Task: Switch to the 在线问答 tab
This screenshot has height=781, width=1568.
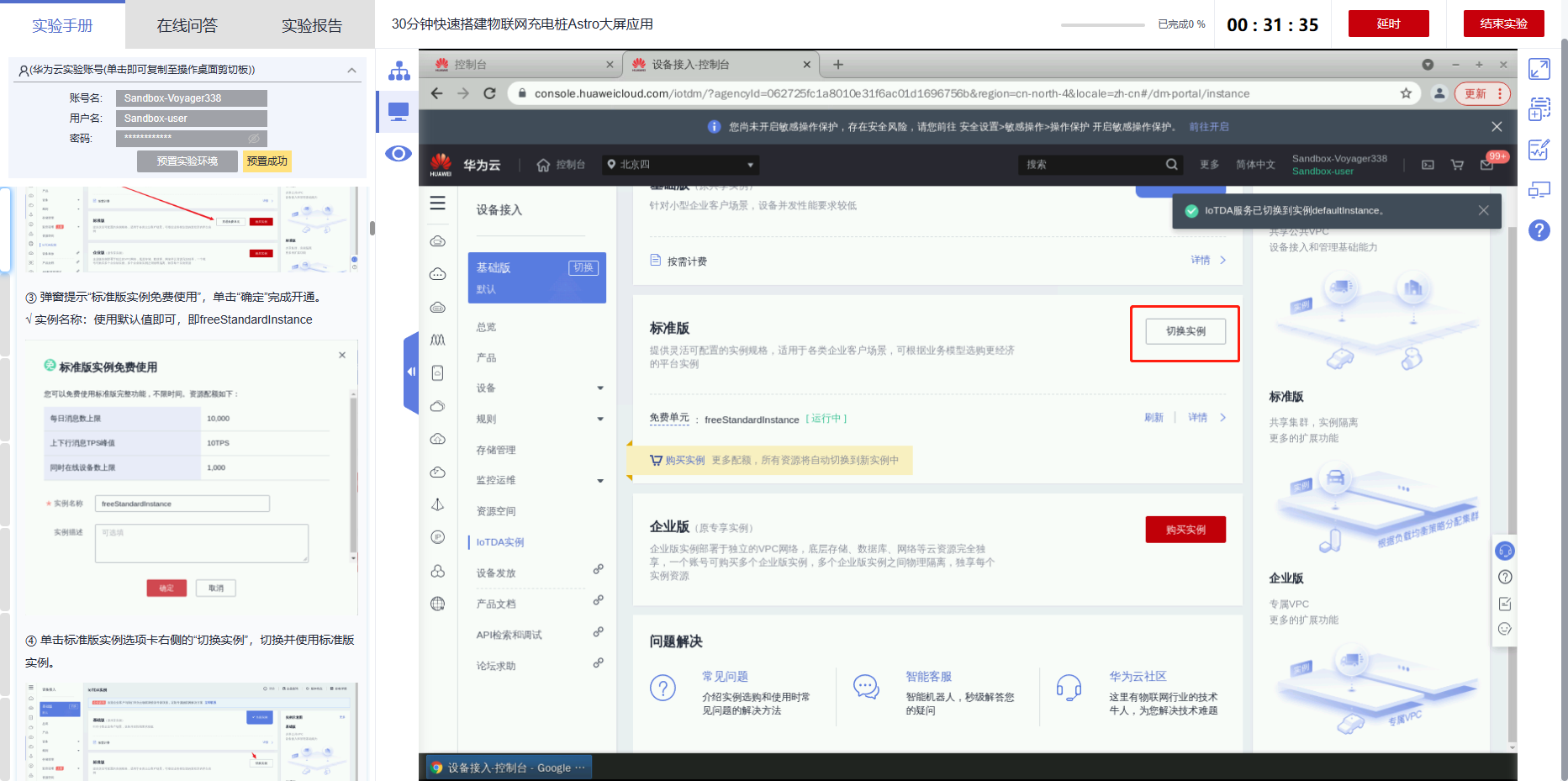Action: point(187,25)
